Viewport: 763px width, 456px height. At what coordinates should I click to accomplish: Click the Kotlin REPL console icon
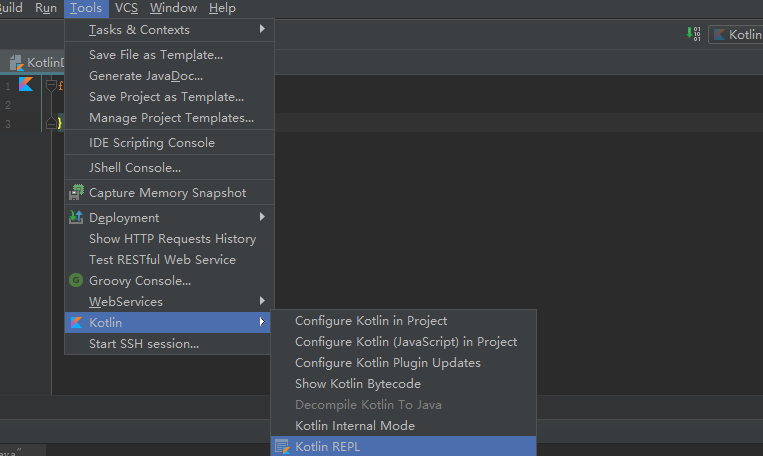282,447
